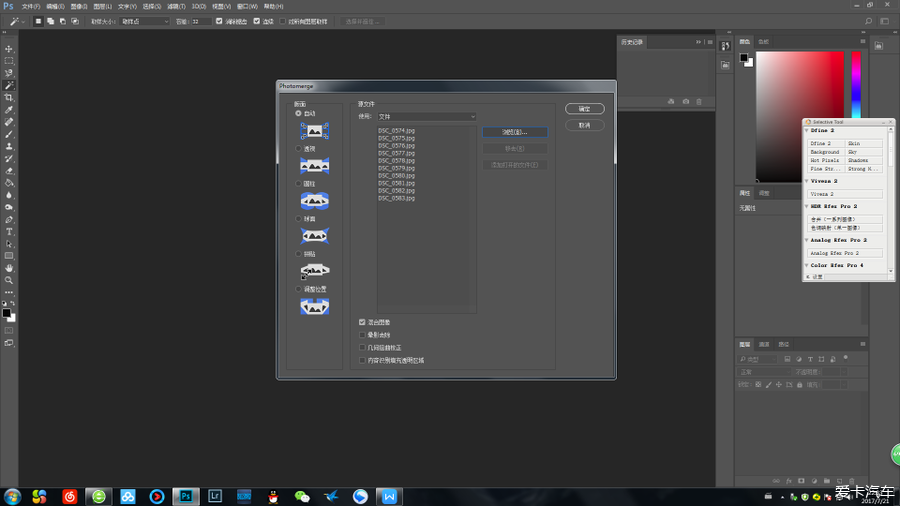
Task: Choose the 圆柱 (Cylindrical) layout radio button
Action: coord(298,184)
